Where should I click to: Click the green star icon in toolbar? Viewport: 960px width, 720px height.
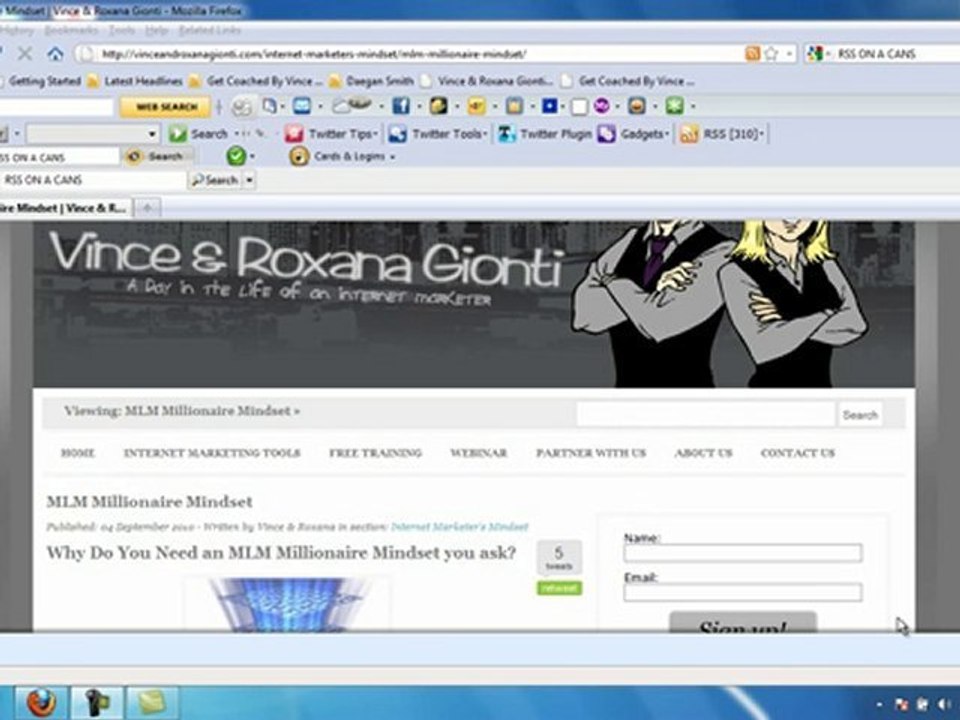[674, 106]
